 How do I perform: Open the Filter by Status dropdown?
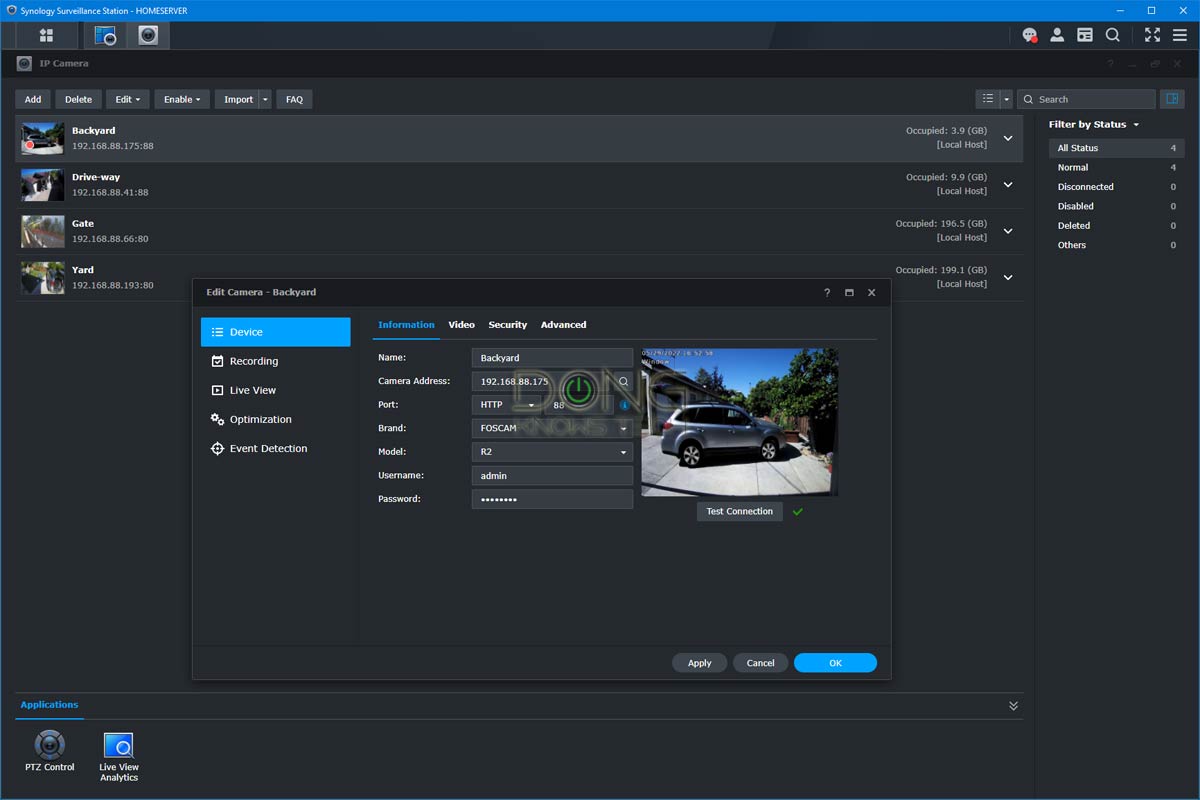[x=1094, y=124]
